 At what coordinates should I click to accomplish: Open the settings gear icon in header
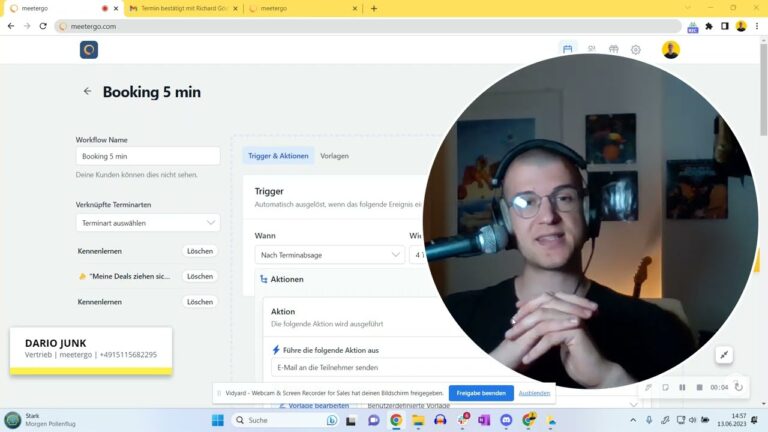pos(635,49)
